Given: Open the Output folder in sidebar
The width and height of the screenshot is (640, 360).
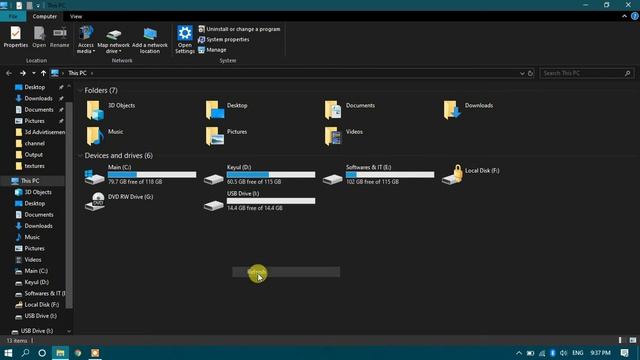Looking at the screenshot, I should 33,155.
